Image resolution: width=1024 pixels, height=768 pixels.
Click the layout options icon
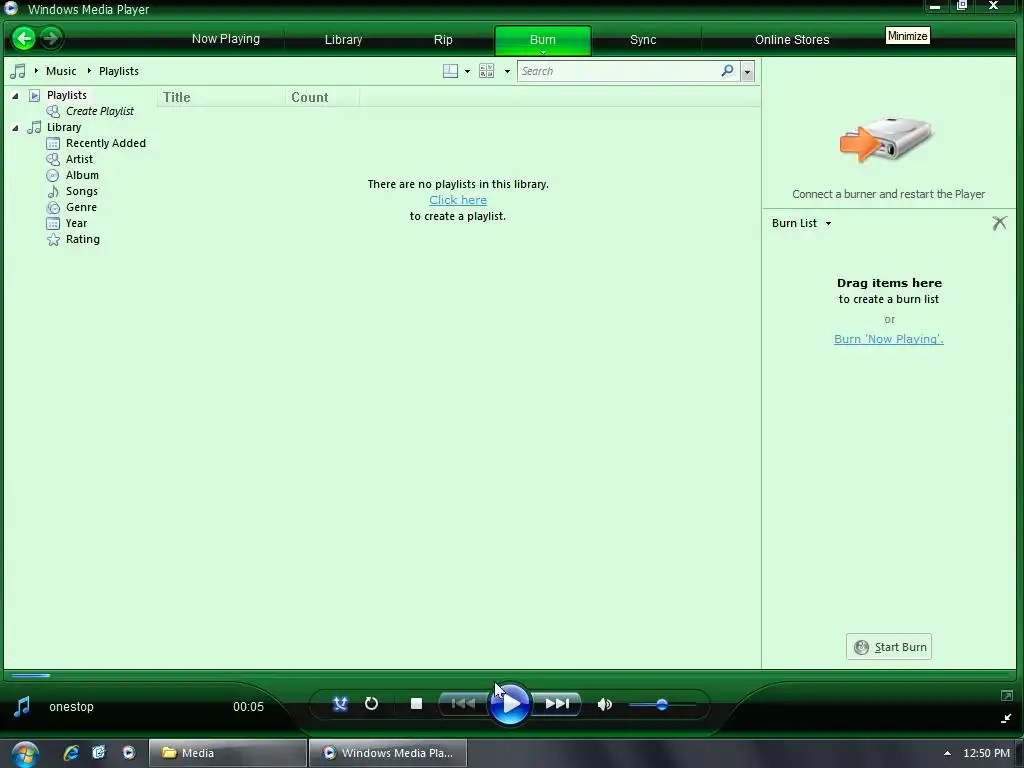pyautogui.click(x=451, y=71)
